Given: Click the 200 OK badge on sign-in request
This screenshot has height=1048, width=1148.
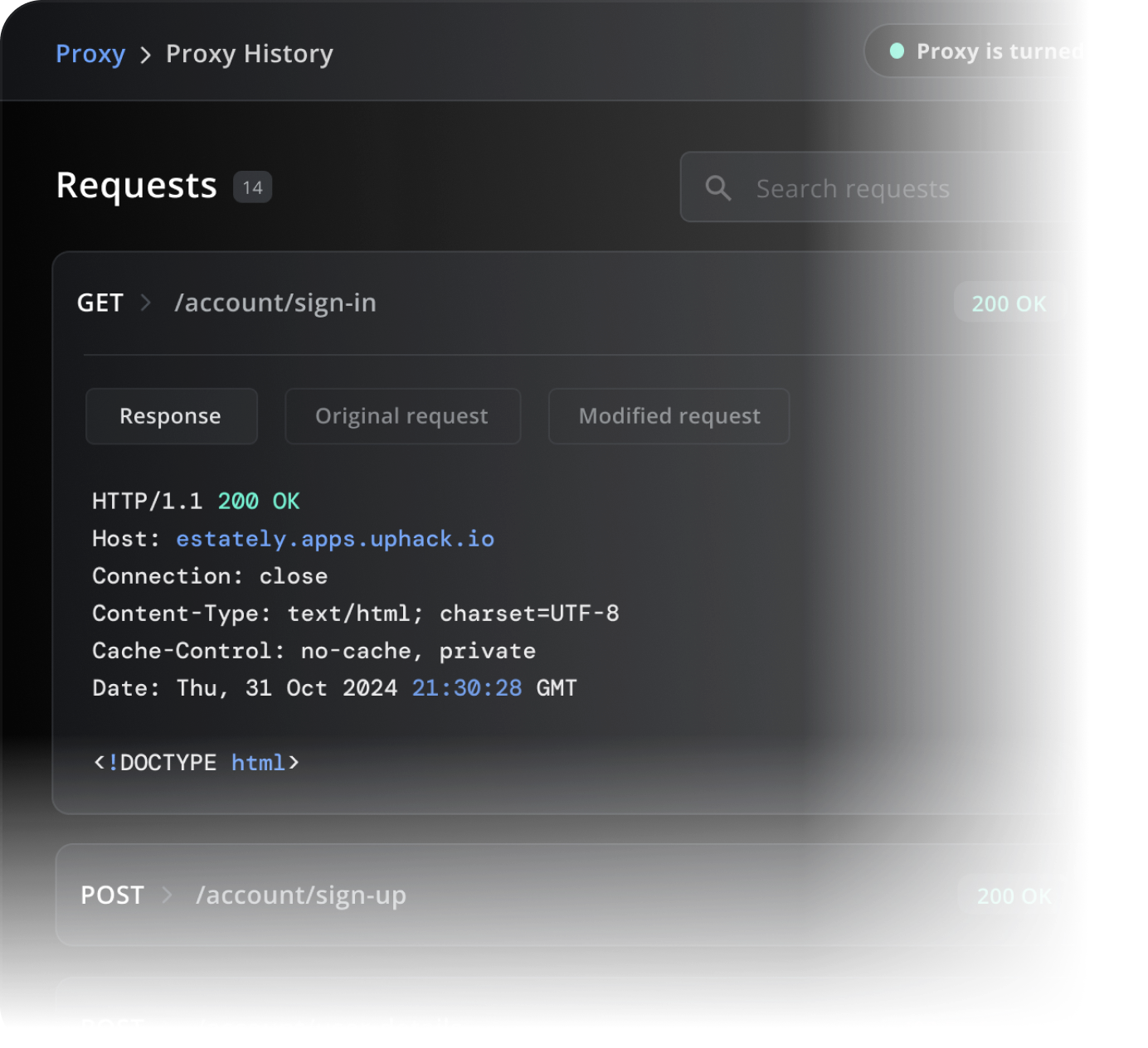Looking at the screenshot, I should click(x=1009, y=303).
